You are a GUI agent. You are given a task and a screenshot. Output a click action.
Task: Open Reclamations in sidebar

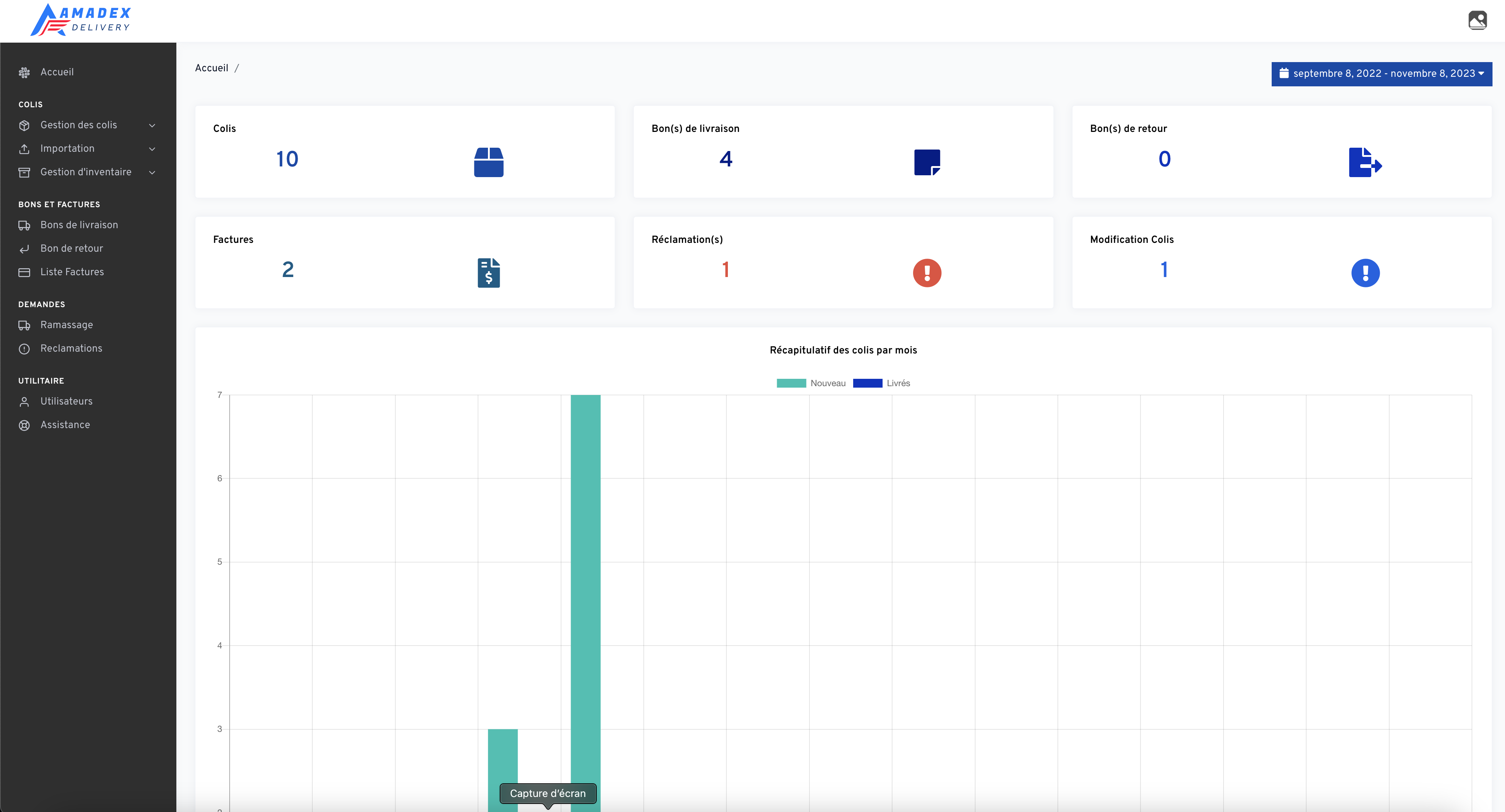tap(71, 348)
